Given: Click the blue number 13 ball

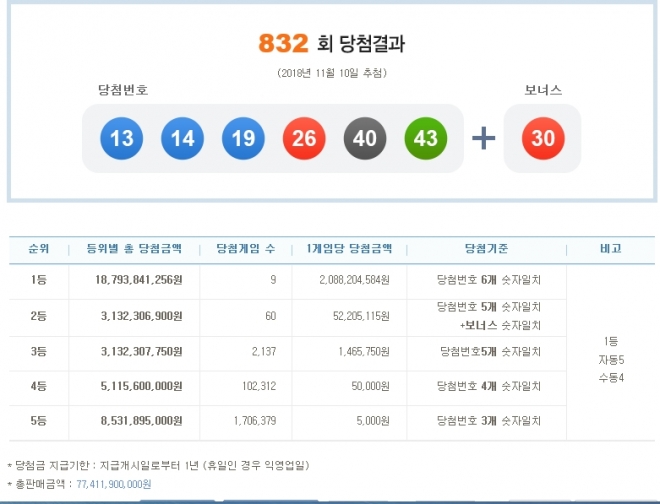Looking at the screenshot, I should click(x=121, y=138).
